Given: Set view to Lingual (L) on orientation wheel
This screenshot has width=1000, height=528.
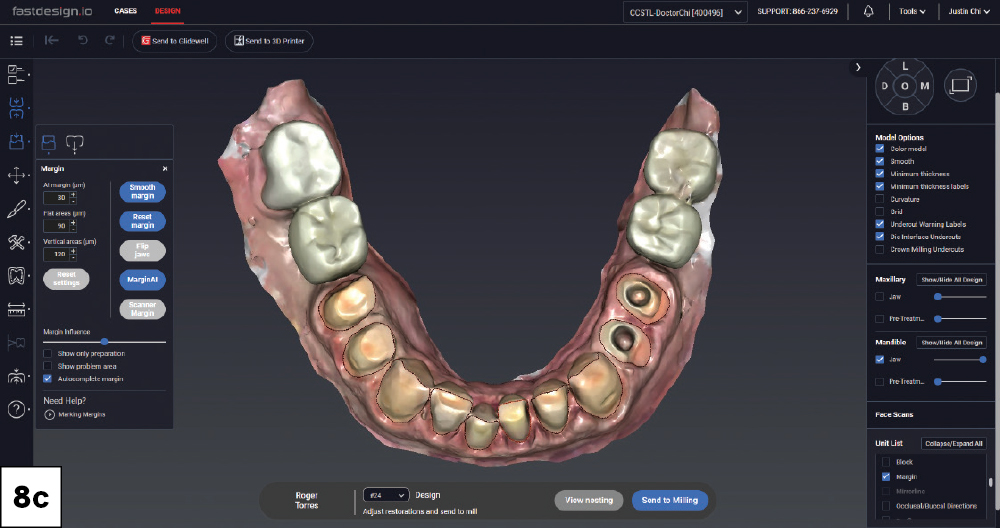Looking at the screenshot, I should click(x=905, y=66).
